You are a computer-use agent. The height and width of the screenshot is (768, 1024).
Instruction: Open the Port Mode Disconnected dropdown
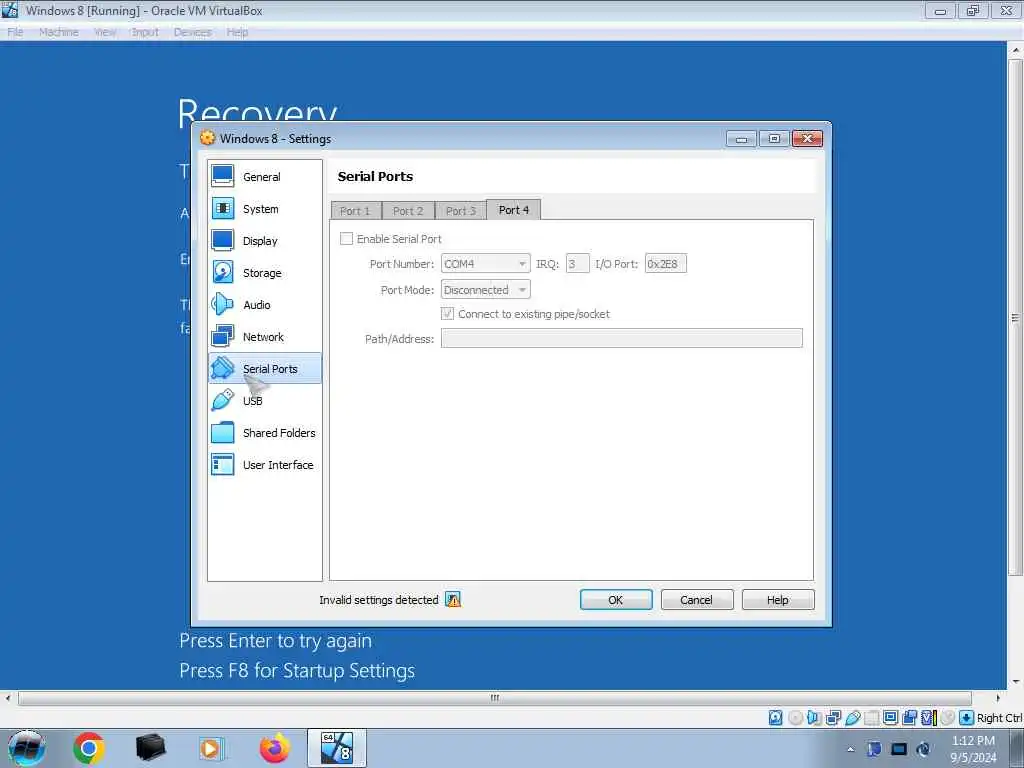tap(485, 289)
